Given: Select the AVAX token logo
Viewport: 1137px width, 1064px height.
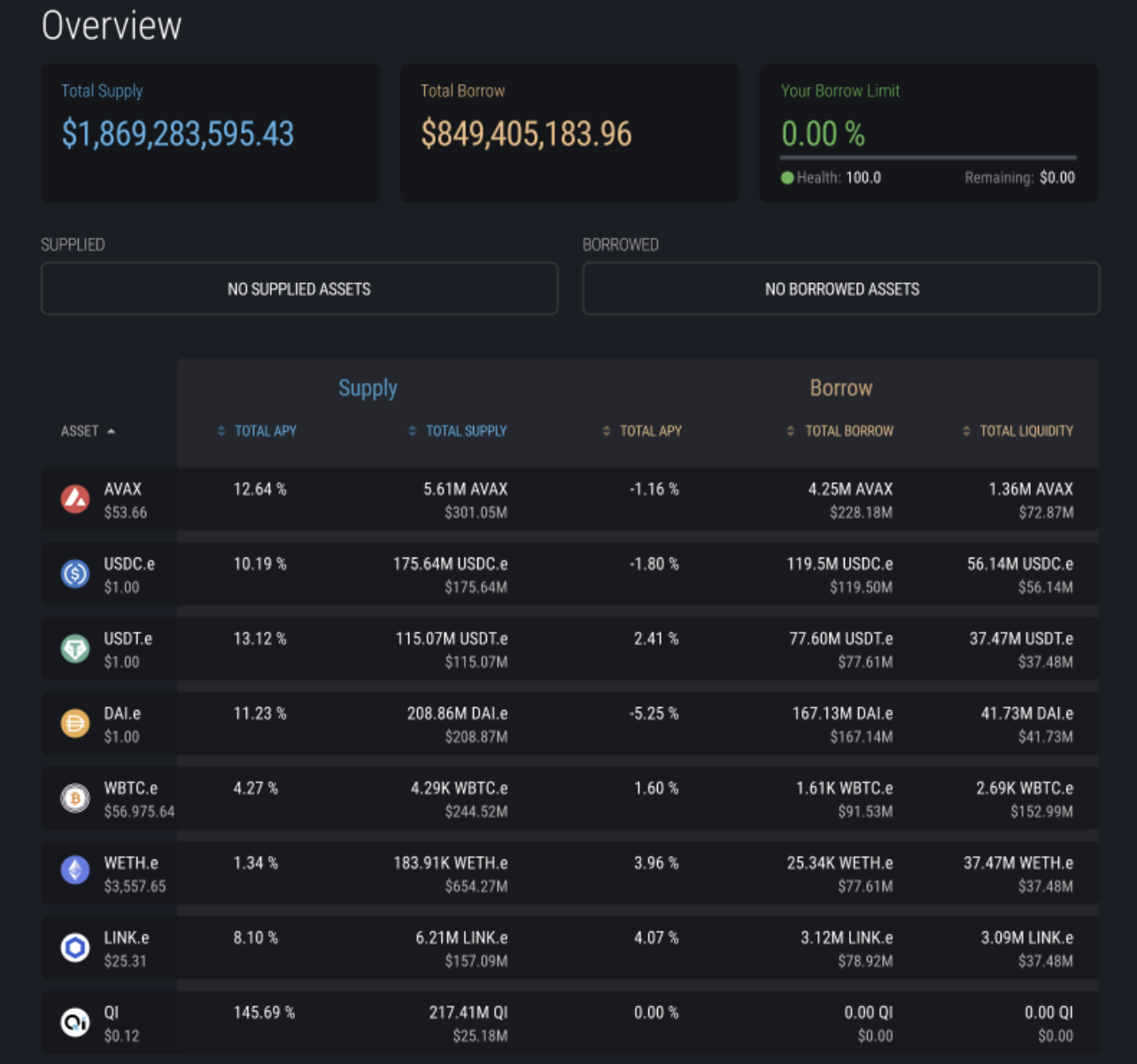Looking at the screenshot, I should click(x=75, y=497).
